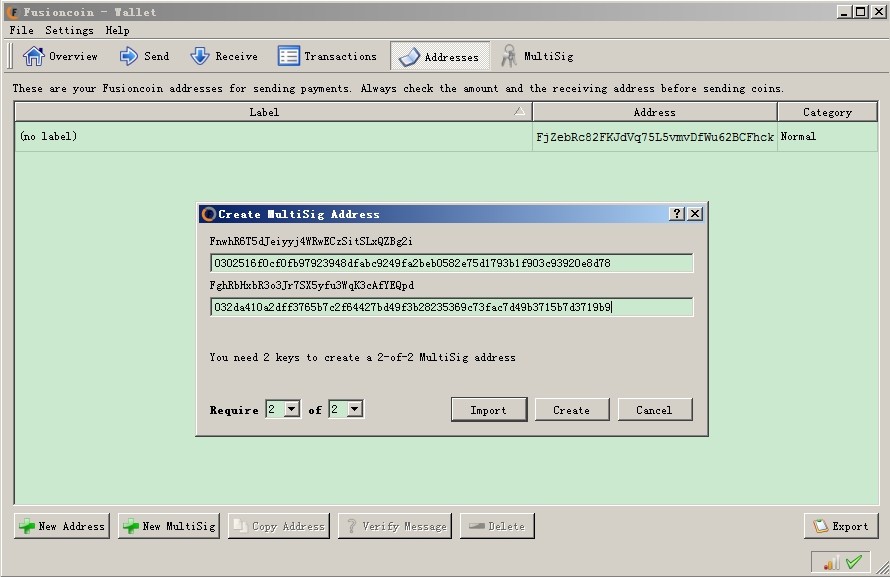This screenshot has height=577, width=890.
Task: Click the dialog's question-mark help button
Action: tap(677, 213)
